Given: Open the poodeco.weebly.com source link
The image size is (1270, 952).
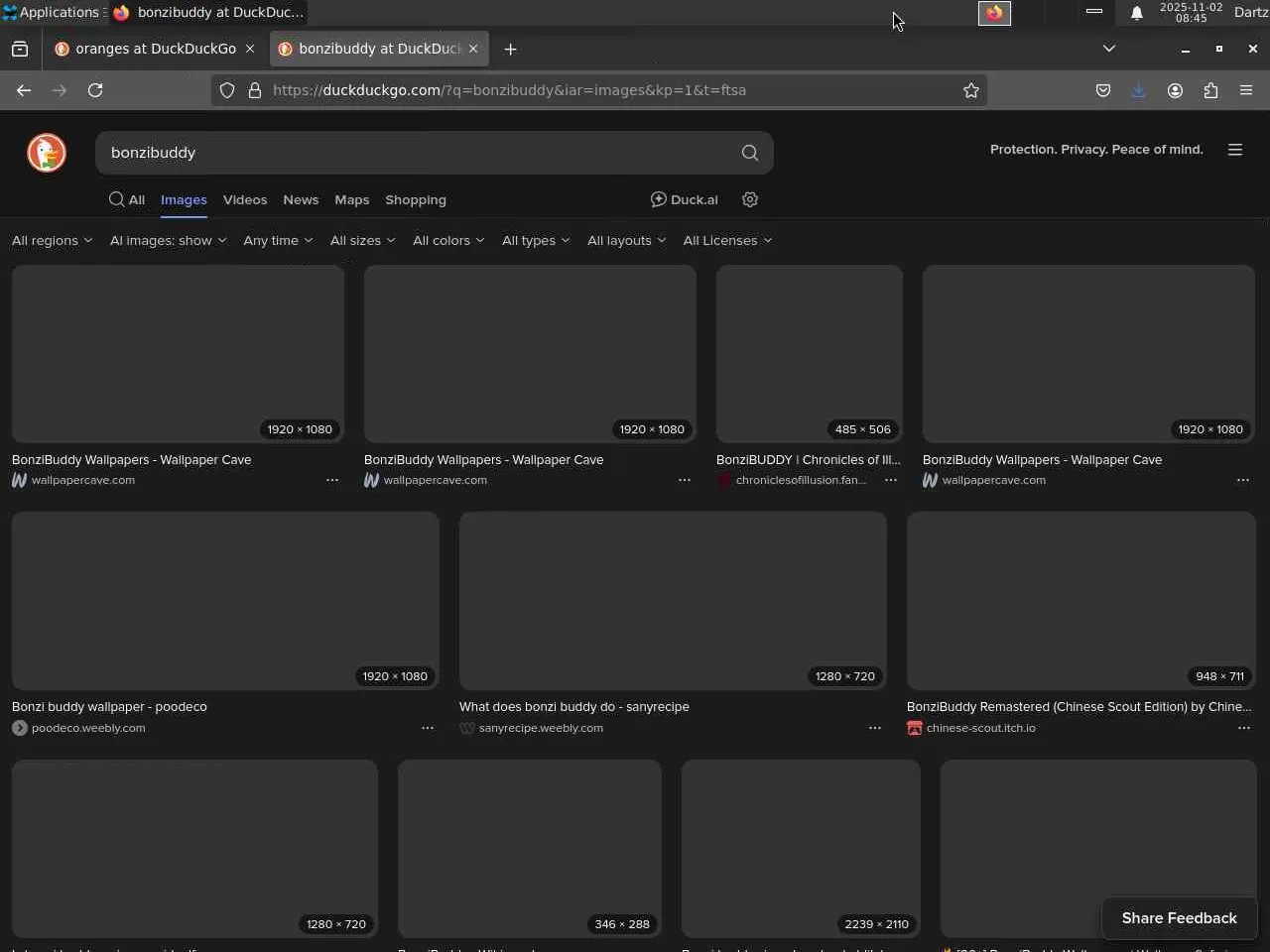Looking at the screenshot, I should (88, 728).
